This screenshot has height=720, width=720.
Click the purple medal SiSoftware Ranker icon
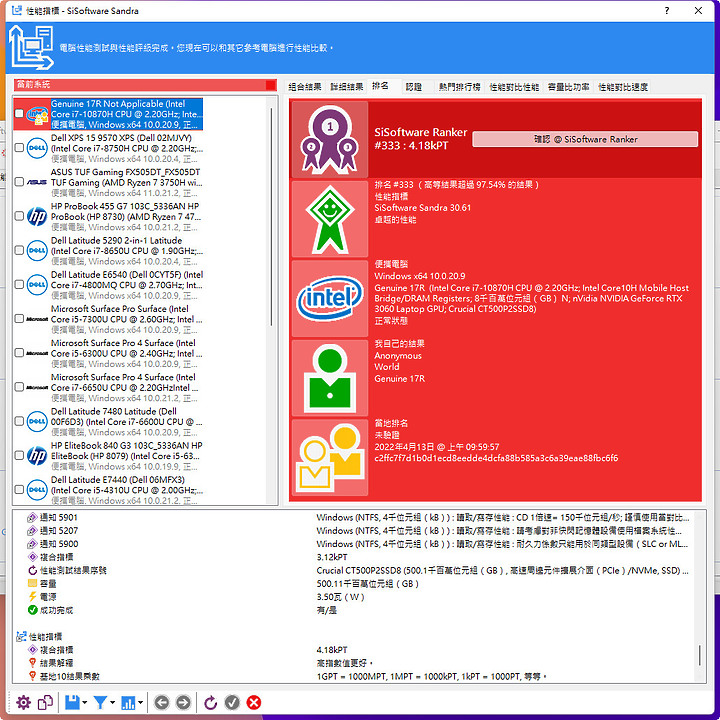pos(330,139)
